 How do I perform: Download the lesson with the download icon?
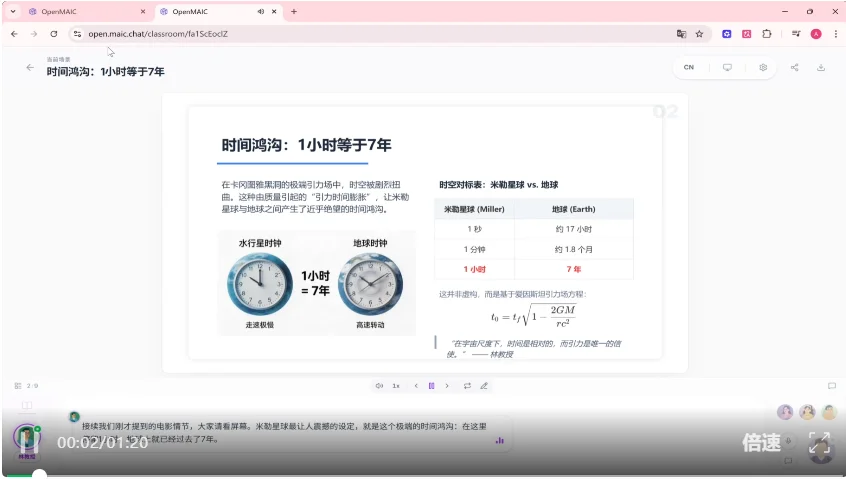coord(821,67)
